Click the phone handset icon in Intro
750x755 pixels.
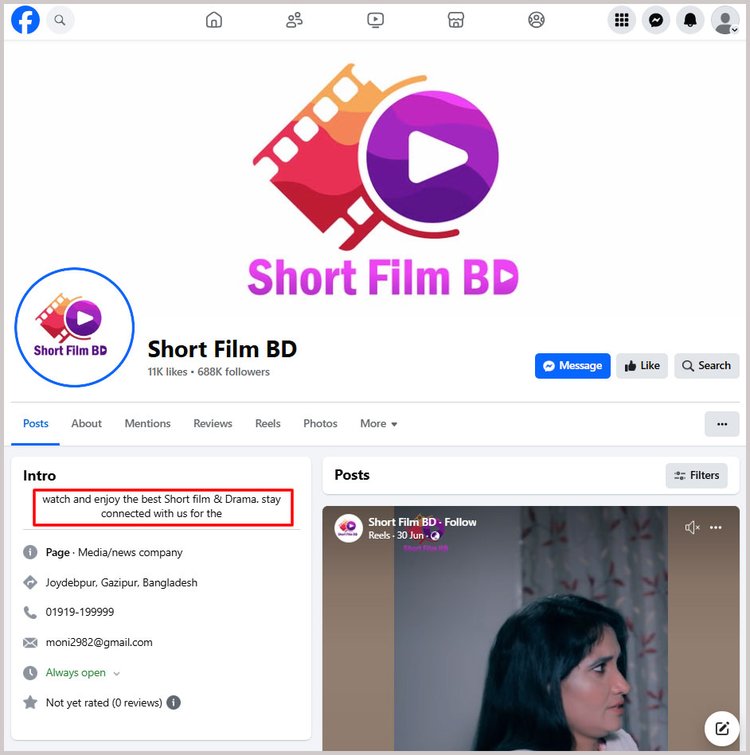pos(30,612)
